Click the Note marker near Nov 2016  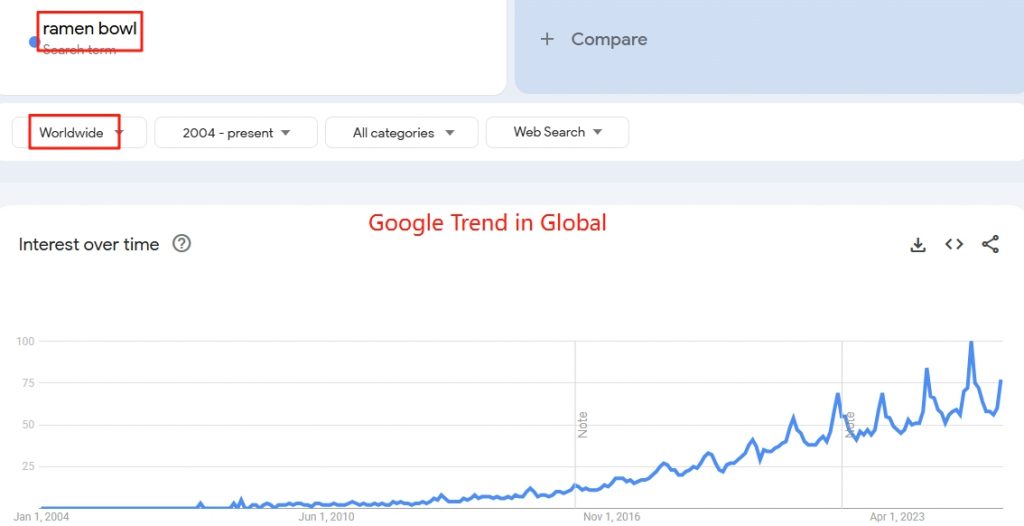(583, 425)
